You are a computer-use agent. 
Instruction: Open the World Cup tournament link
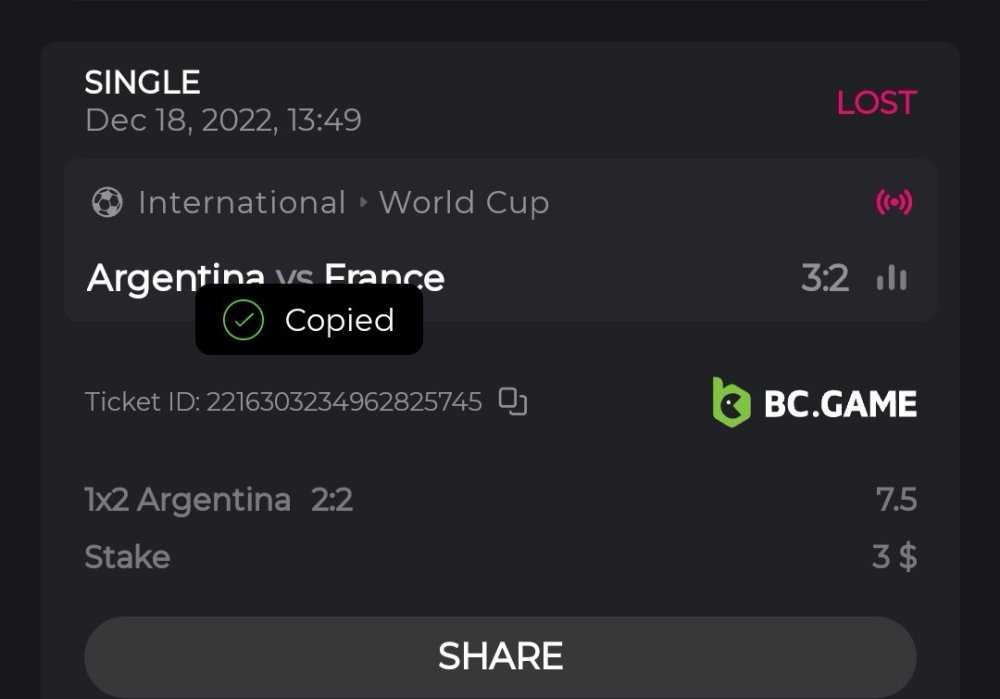click(464, 203)
